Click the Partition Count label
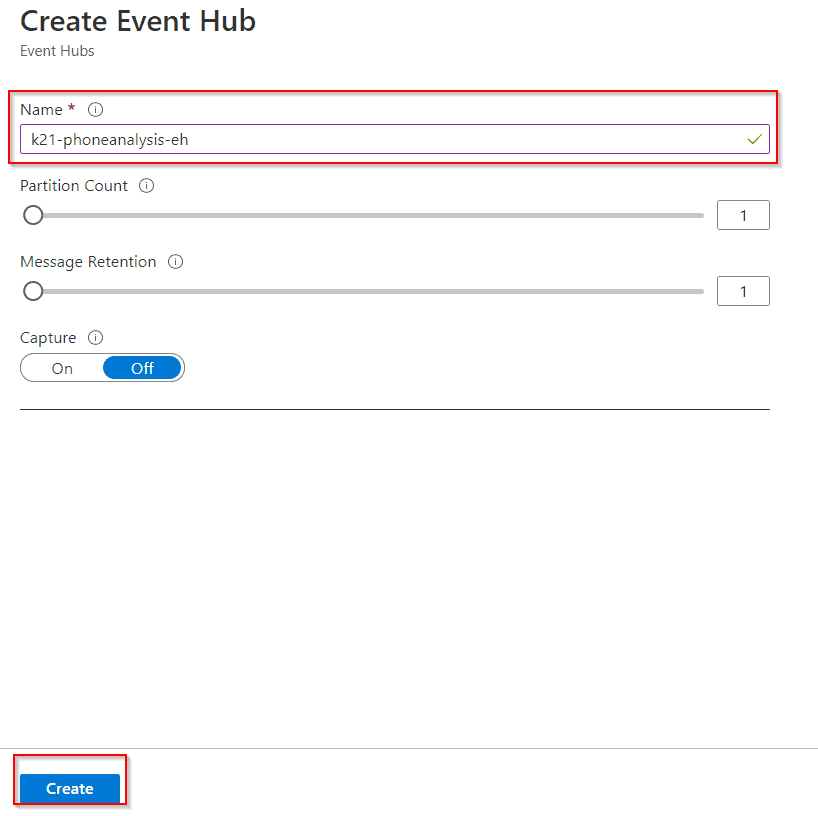The image size is (818, 816). (73, 185)
